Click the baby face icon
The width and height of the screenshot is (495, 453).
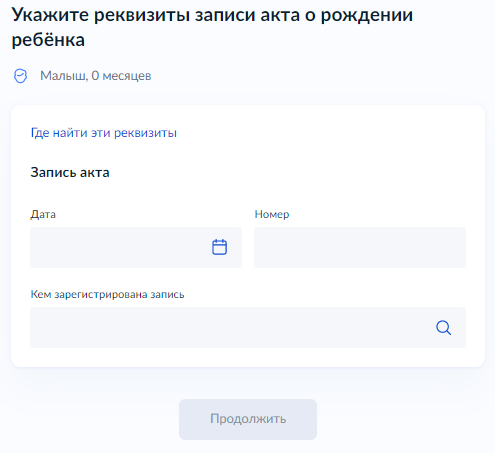(x=20, y=76)
